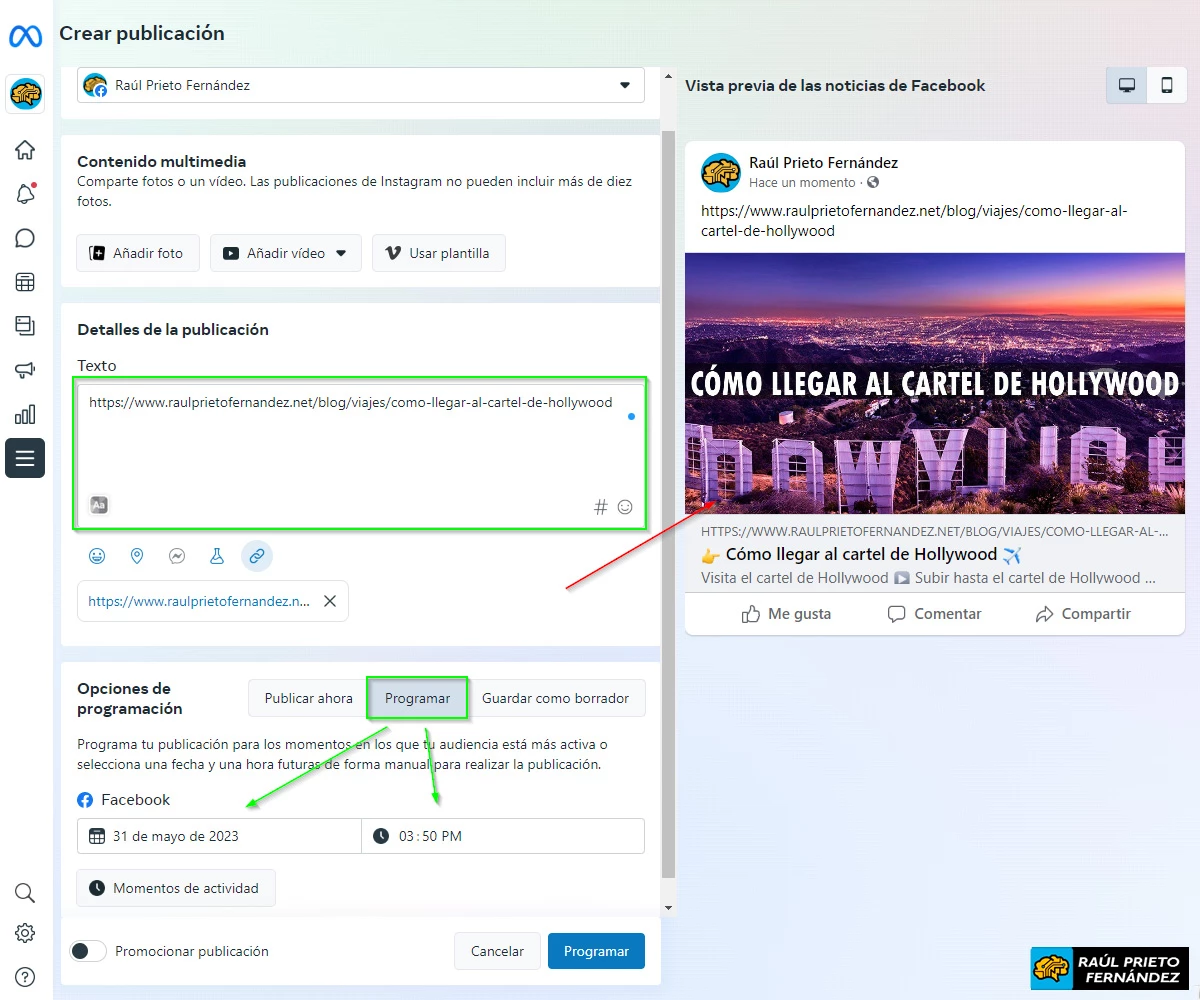Add a location with the pin icon

coord(137,555)
